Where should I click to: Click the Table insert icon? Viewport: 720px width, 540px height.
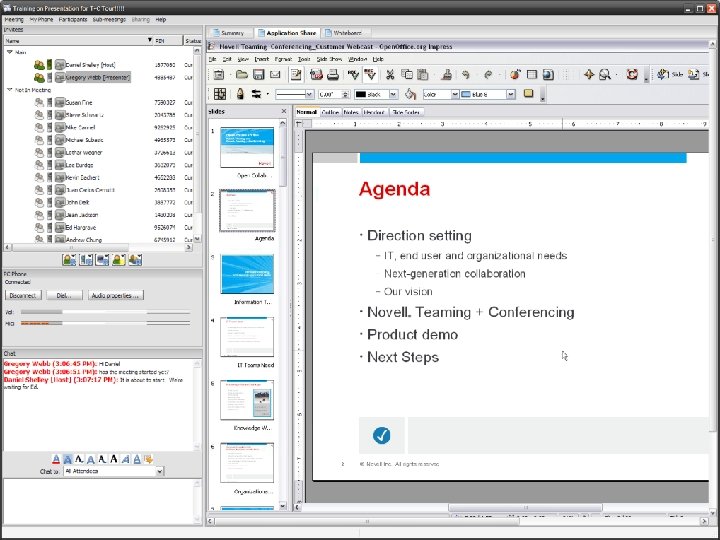pyautogui.click(x=532, y=74)
